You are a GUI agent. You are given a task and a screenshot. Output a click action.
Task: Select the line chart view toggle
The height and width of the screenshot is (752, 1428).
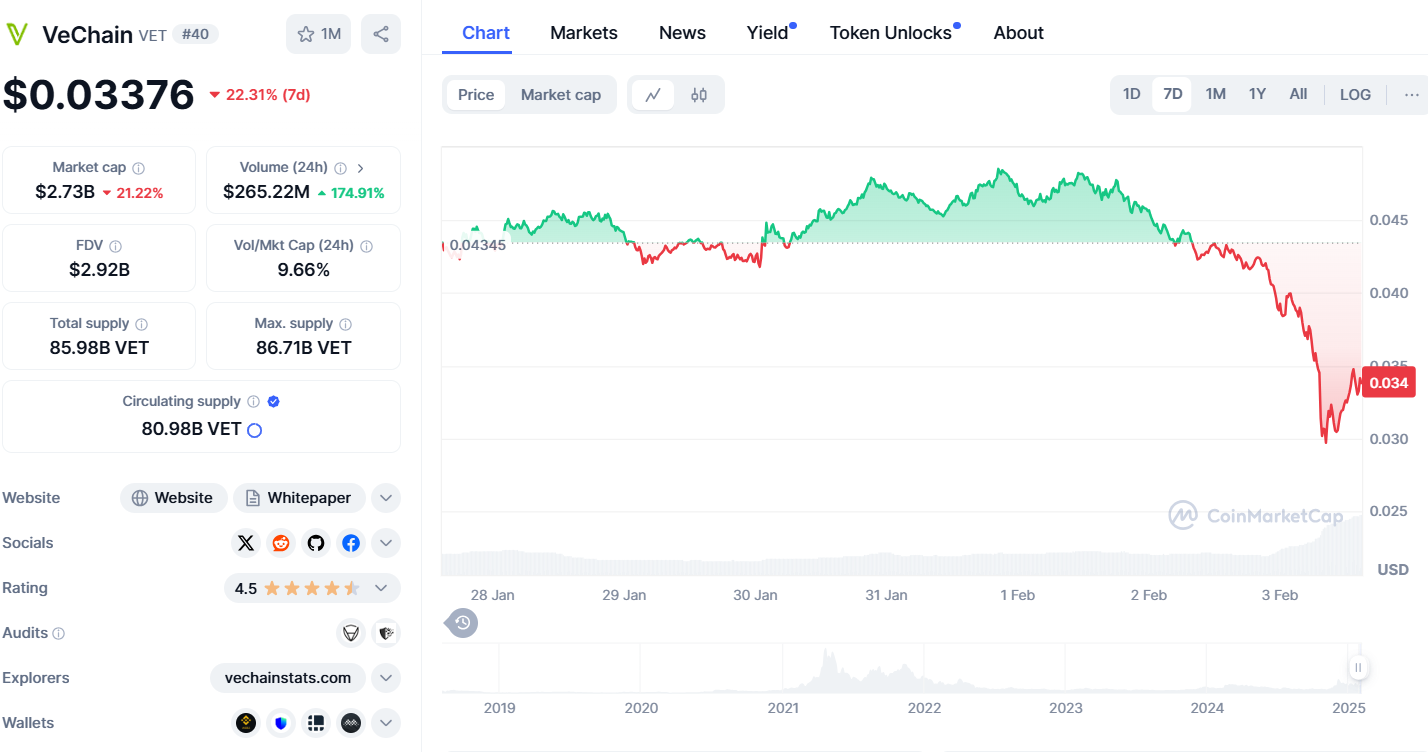pyautogui.click(x=653, y=95)
